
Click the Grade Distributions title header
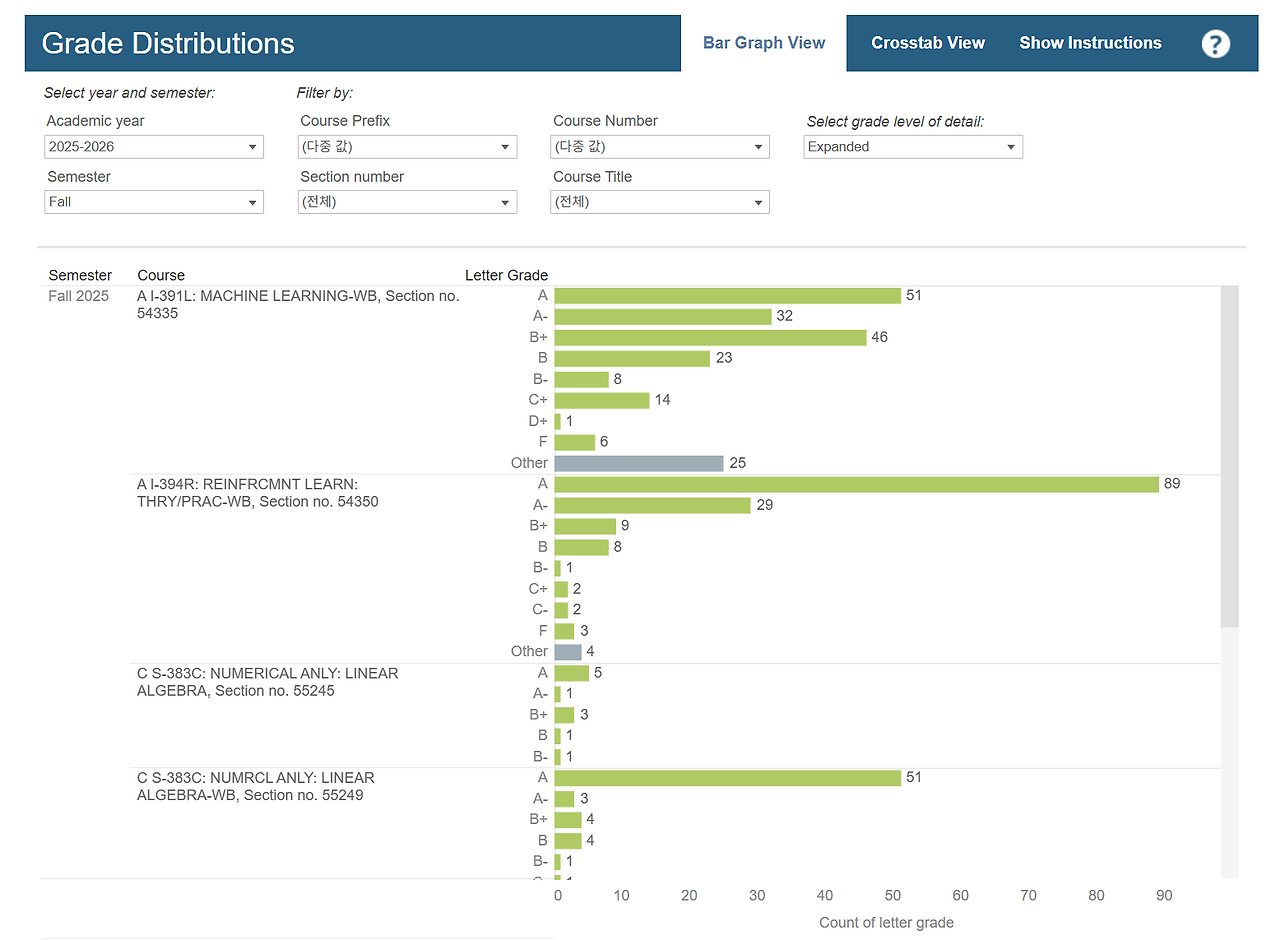click(168, 43)
